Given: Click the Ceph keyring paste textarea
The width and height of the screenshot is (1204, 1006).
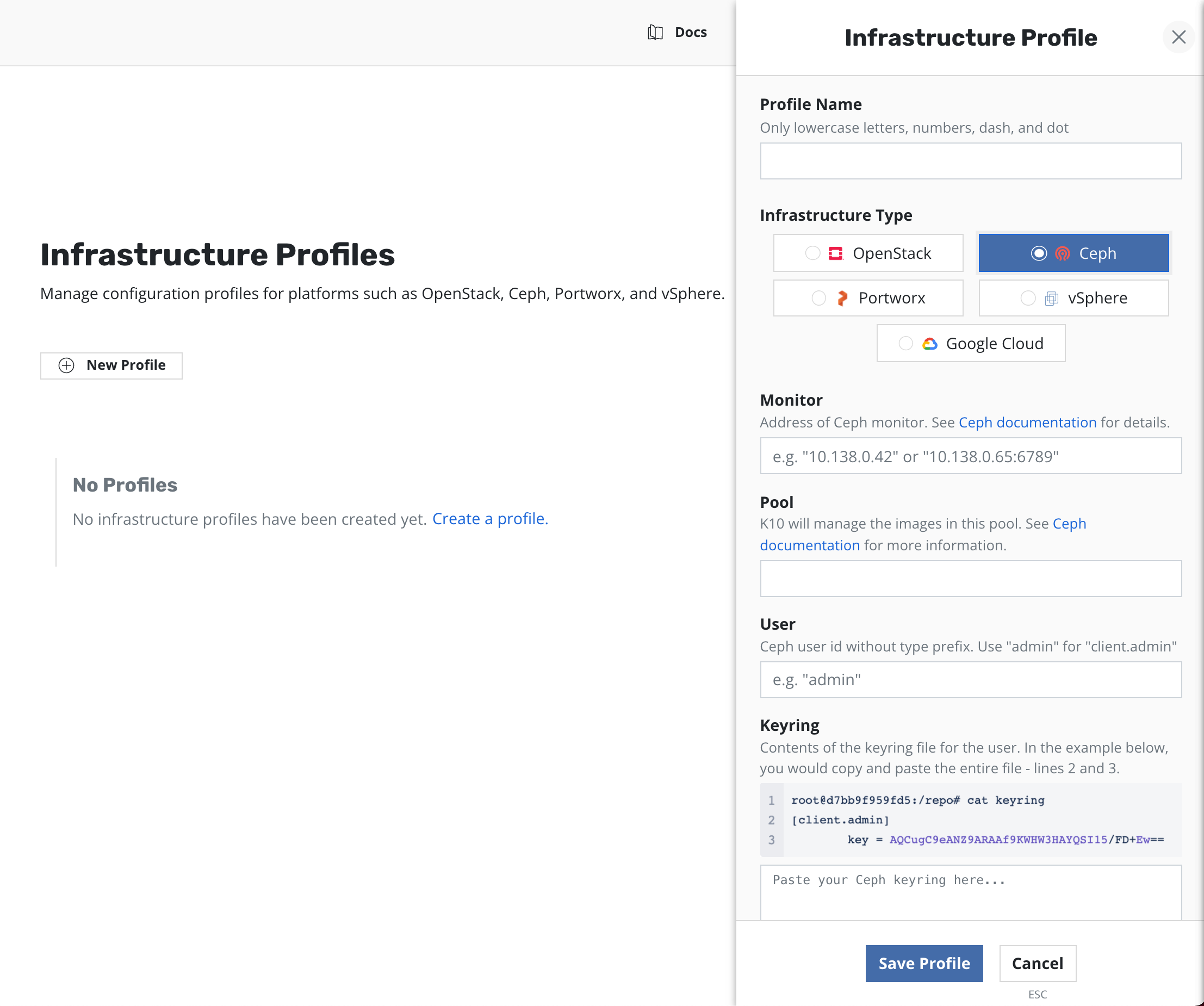Looking at the screenshot, I should click(x=970, y=891).
